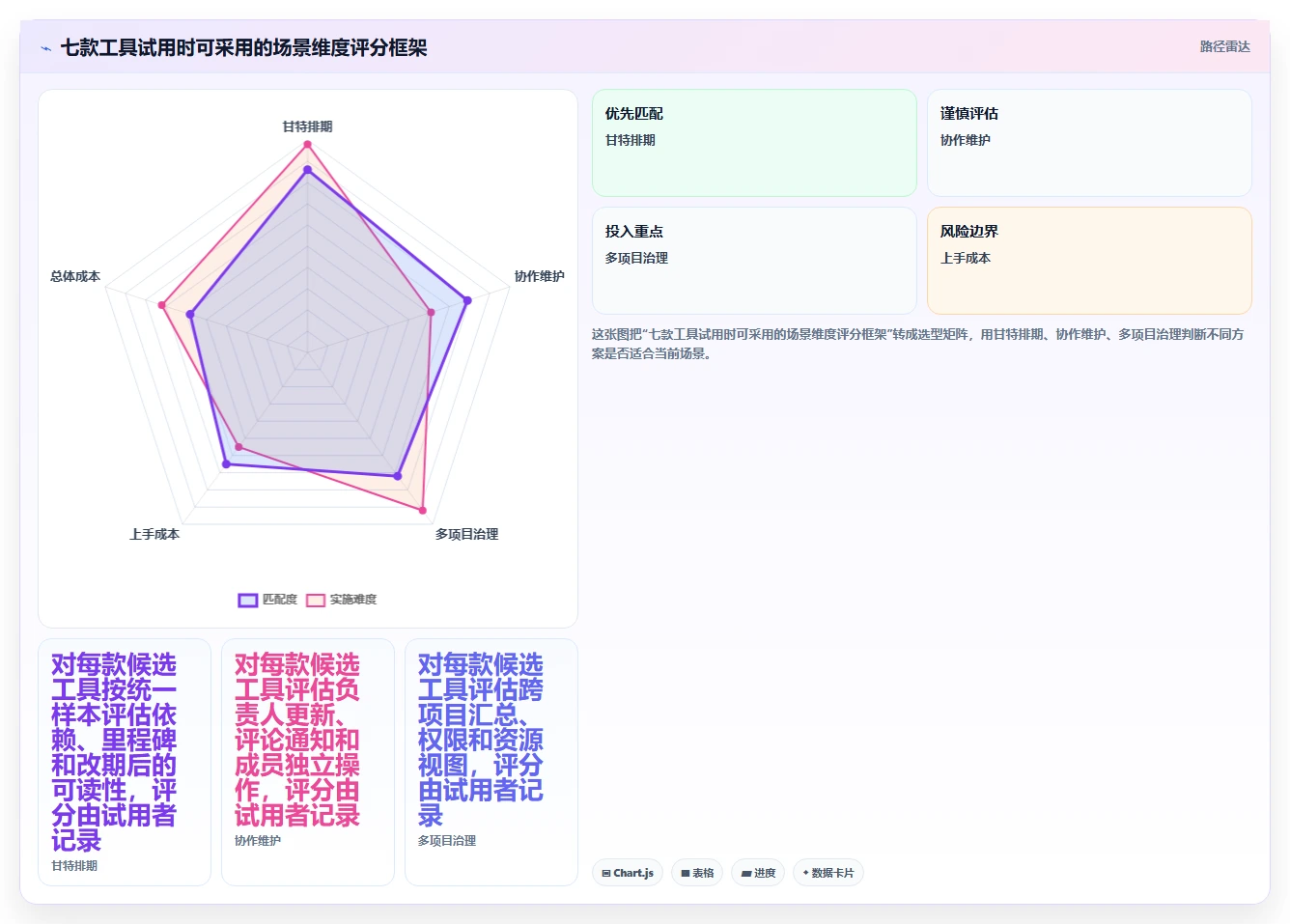Click the 协作维护 caption under the pink data card
This screenshot has width=1290, height=924.
[258, 841]
